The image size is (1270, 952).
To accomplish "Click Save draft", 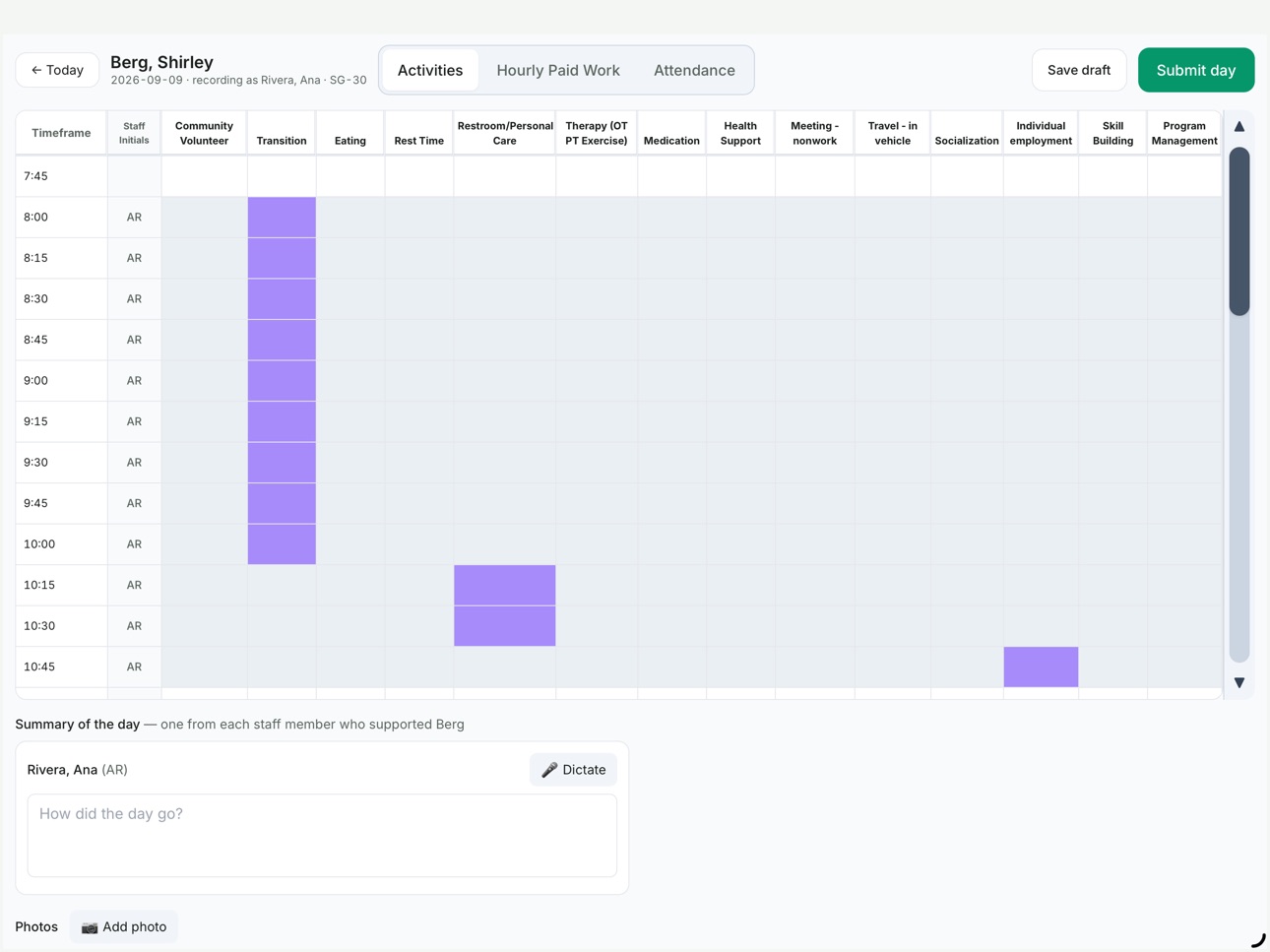I will pos(1079,70).
